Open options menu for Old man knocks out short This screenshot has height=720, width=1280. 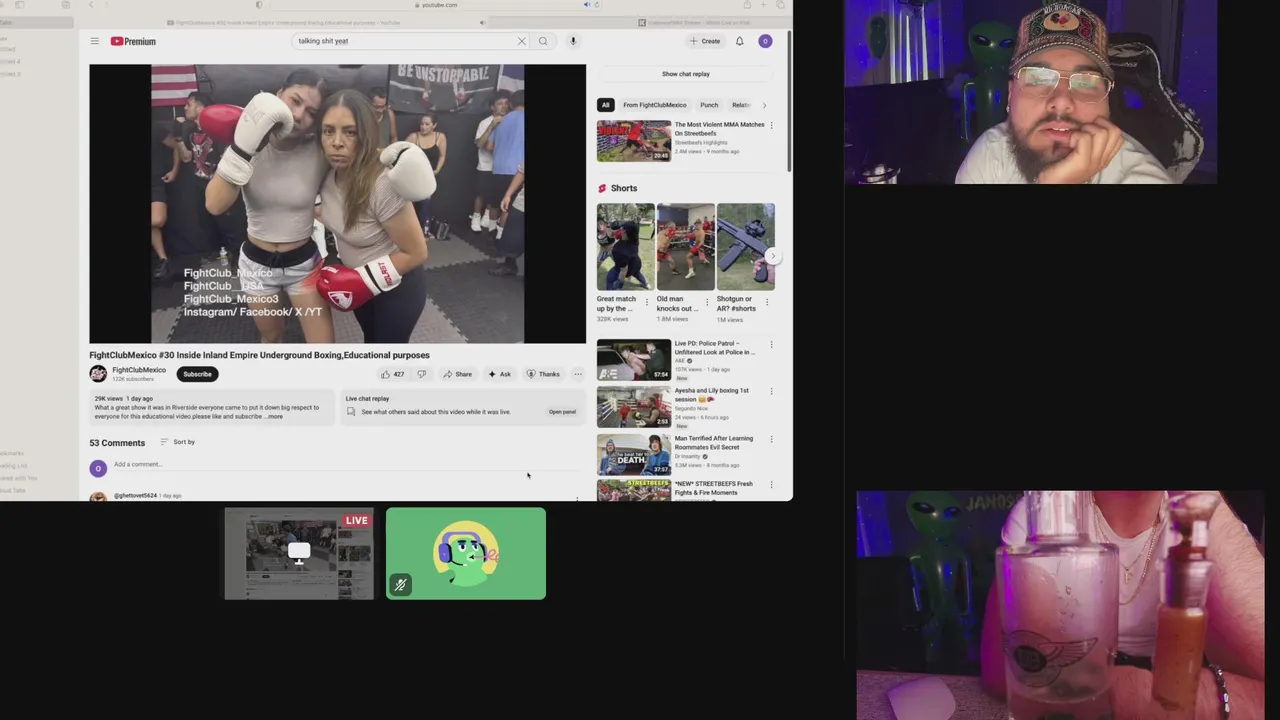click(707, 301)
